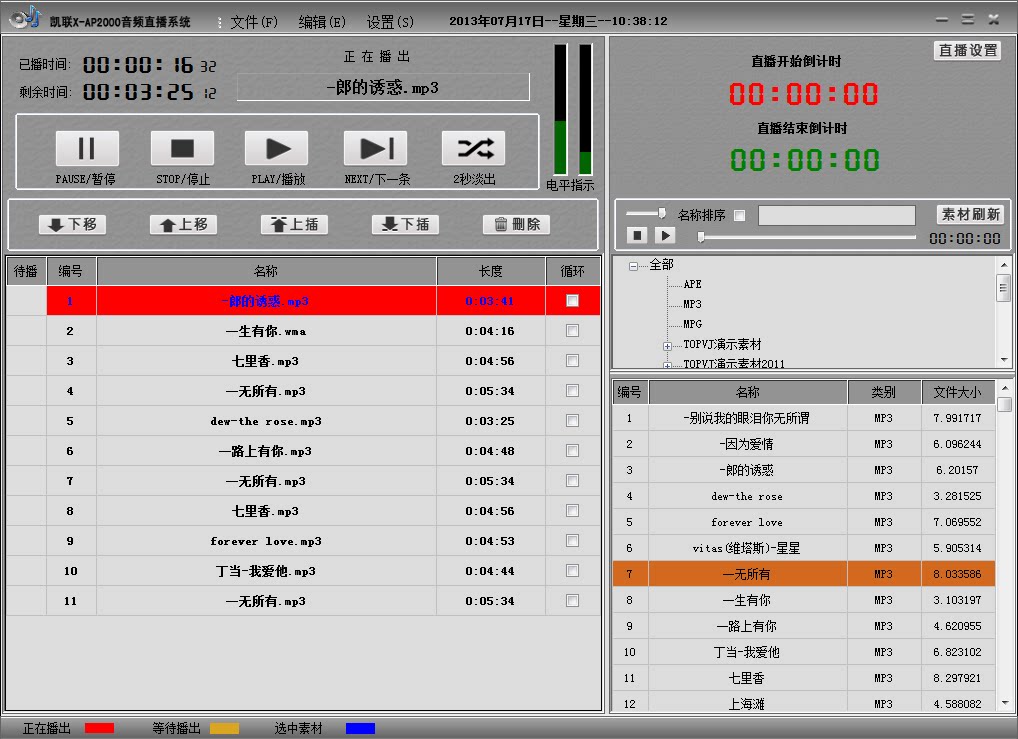The height and width of the screenshot is (739, 1018).
Task: Click the app logo icon in the title bar
Action: point(25,18)
